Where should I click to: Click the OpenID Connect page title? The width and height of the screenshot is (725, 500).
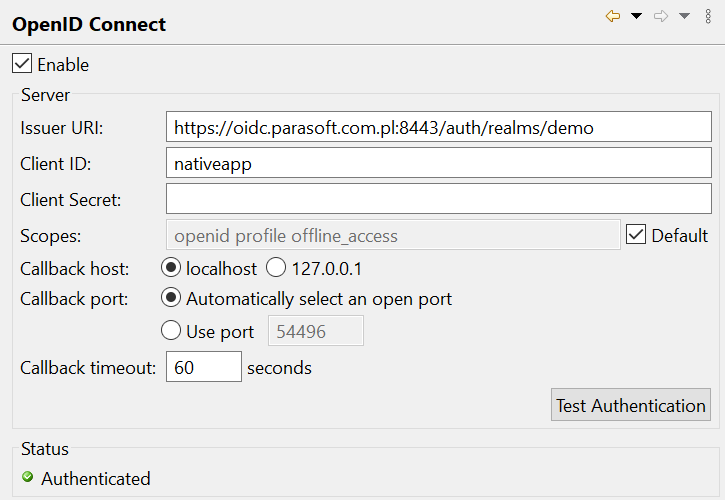pos(89,24)
